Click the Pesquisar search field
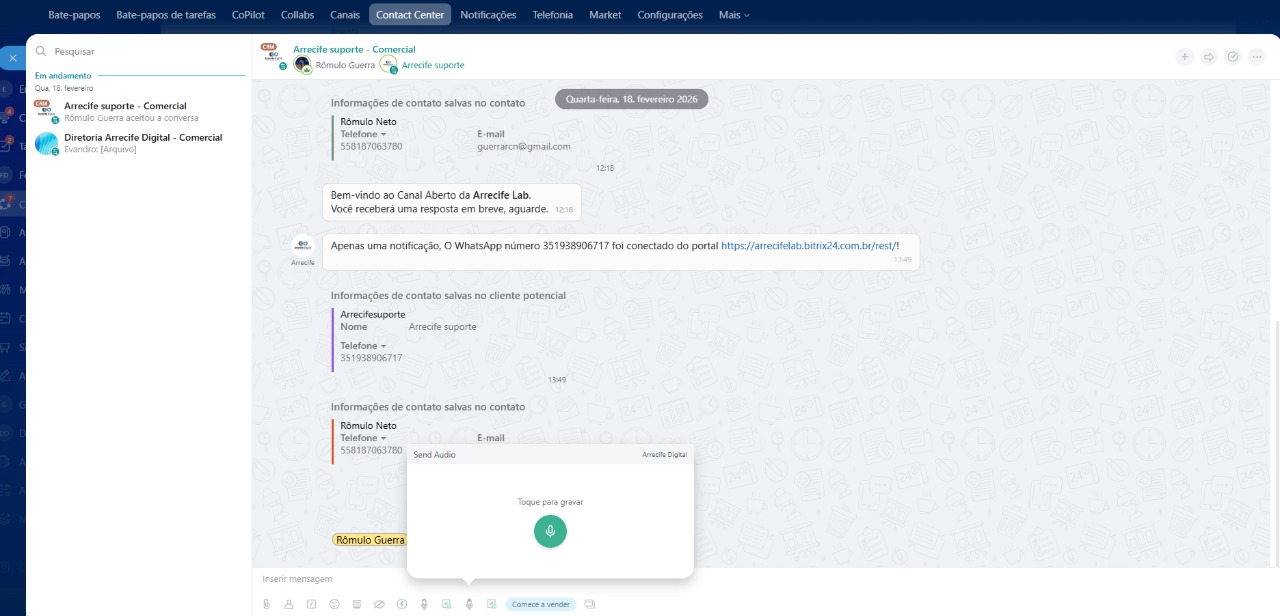 (x=140, y=51)
